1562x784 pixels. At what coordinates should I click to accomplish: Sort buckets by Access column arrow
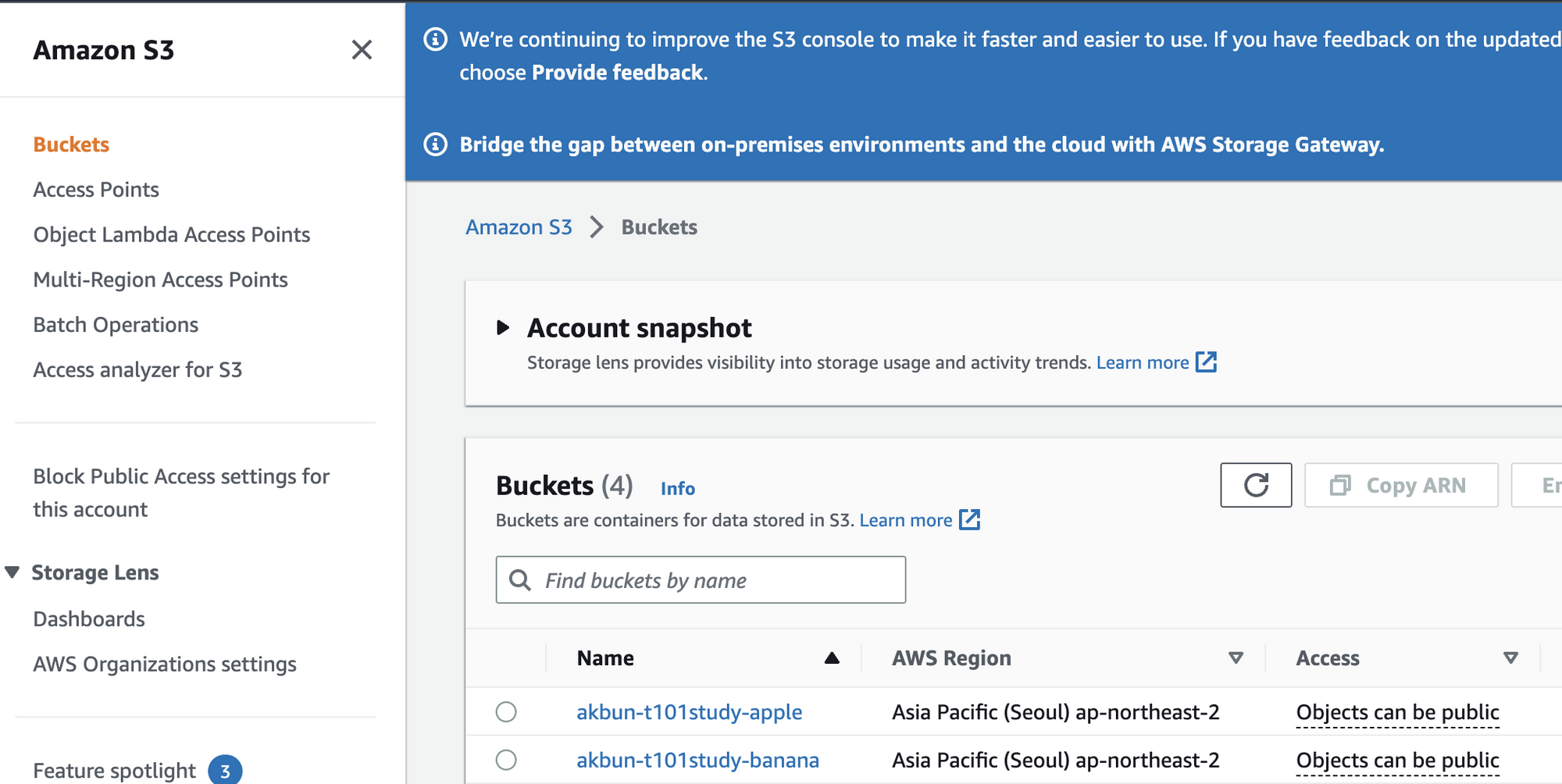1510,658
